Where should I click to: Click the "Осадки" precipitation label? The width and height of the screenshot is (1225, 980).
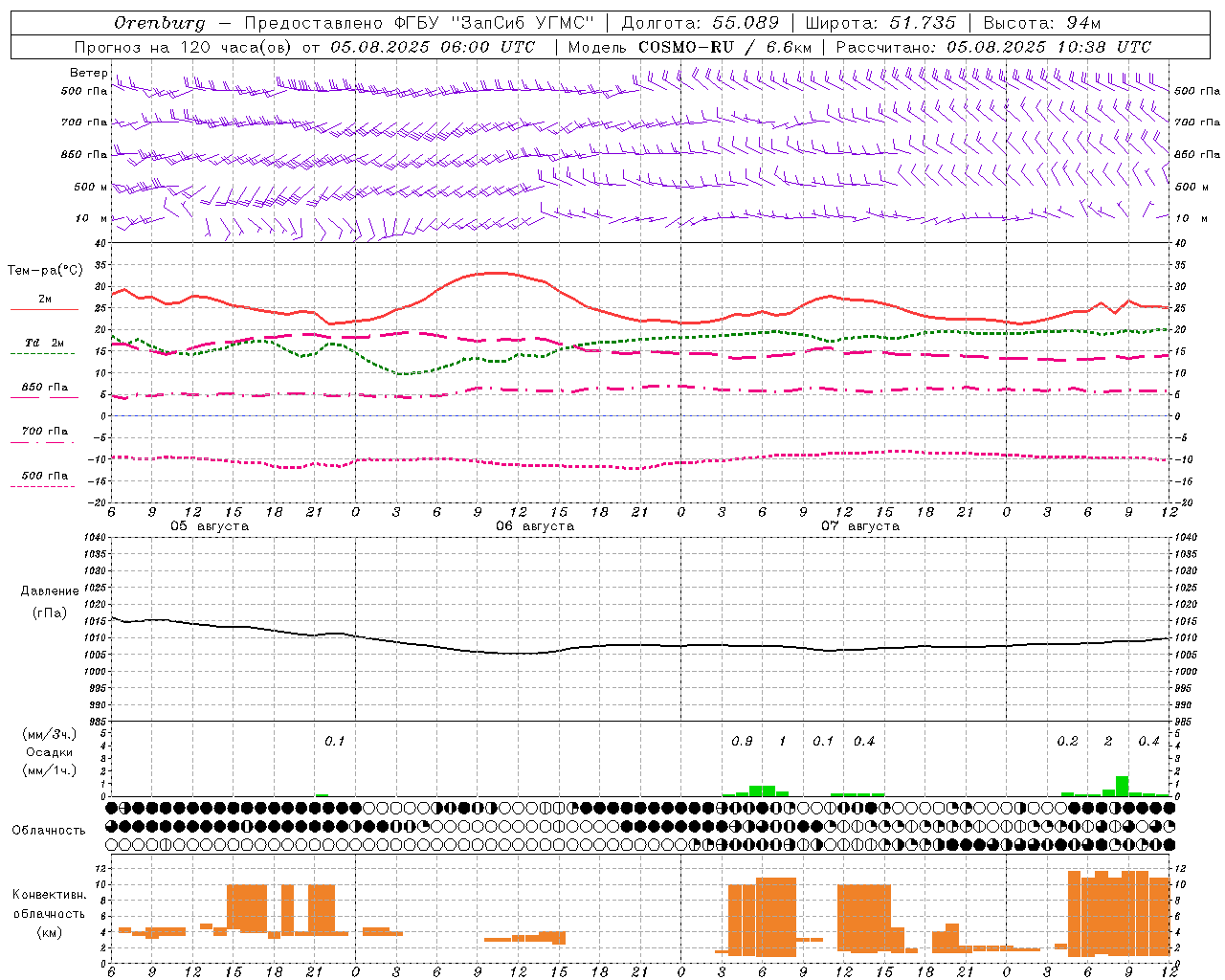click(x=50, y=752)
